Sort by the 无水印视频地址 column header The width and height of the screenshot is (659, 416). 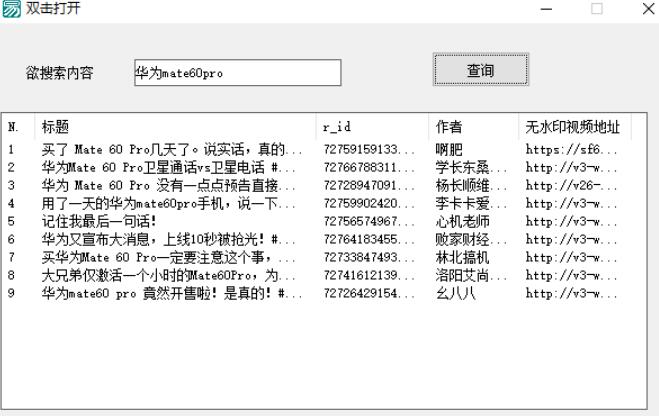coord(575,126)
